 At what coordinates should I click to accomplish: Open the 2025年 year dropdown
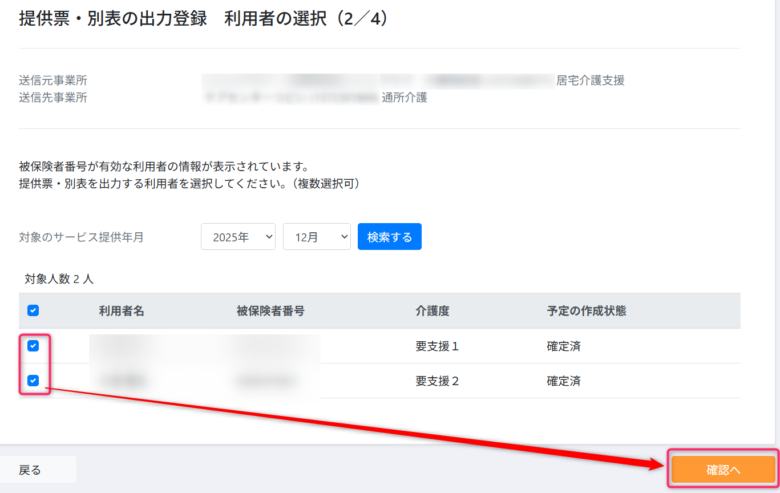tap(238, 236)
